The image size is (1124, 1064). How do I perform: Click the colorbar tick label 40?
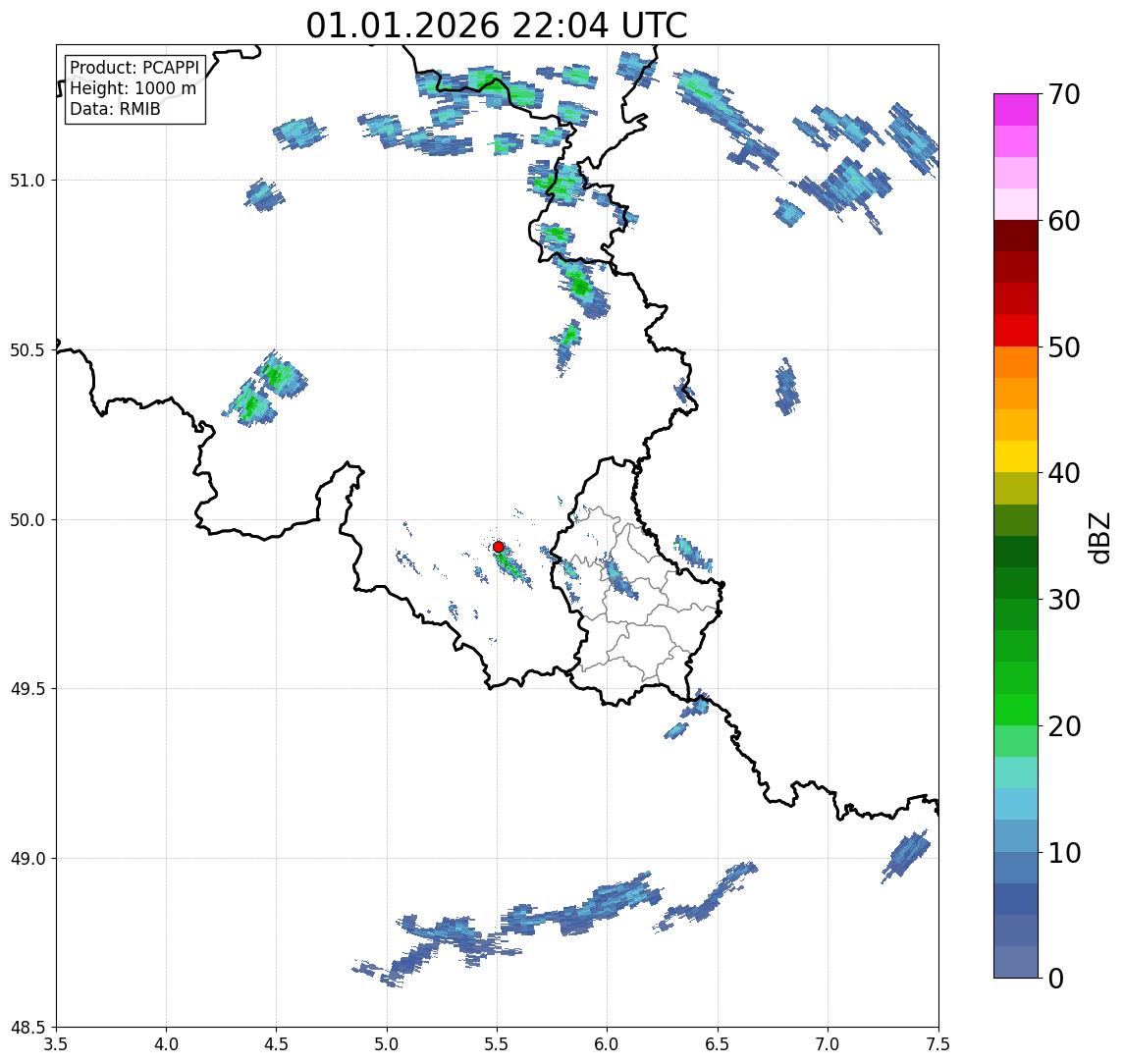1064,473
